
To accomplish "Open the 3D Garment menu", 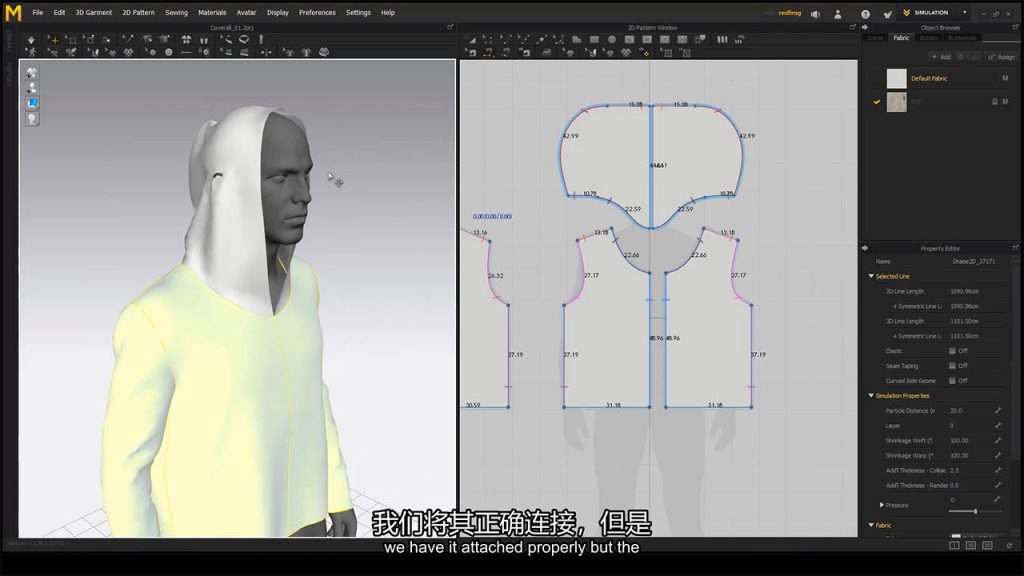I will [93, 12].
